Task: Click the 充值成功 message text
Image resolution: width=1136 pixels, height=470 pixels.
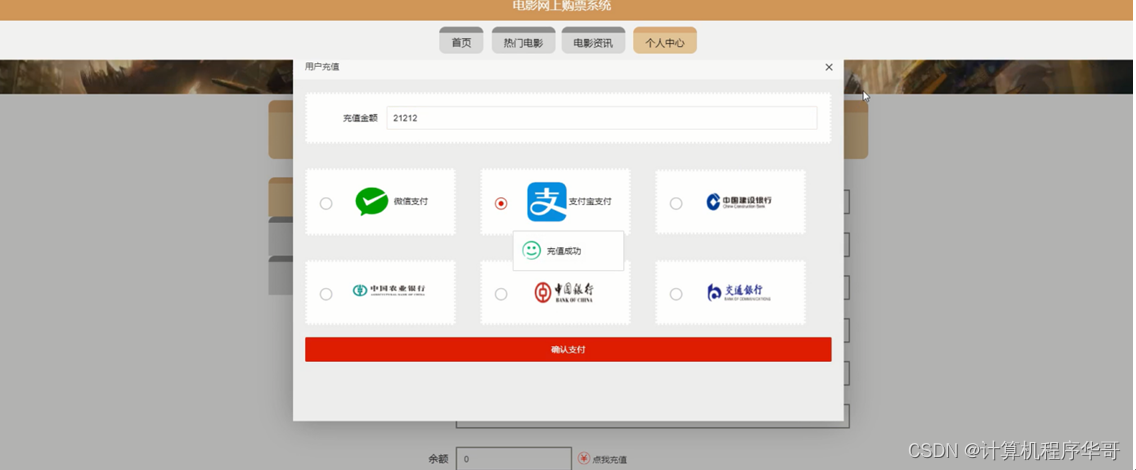Action: coord(564,251)
